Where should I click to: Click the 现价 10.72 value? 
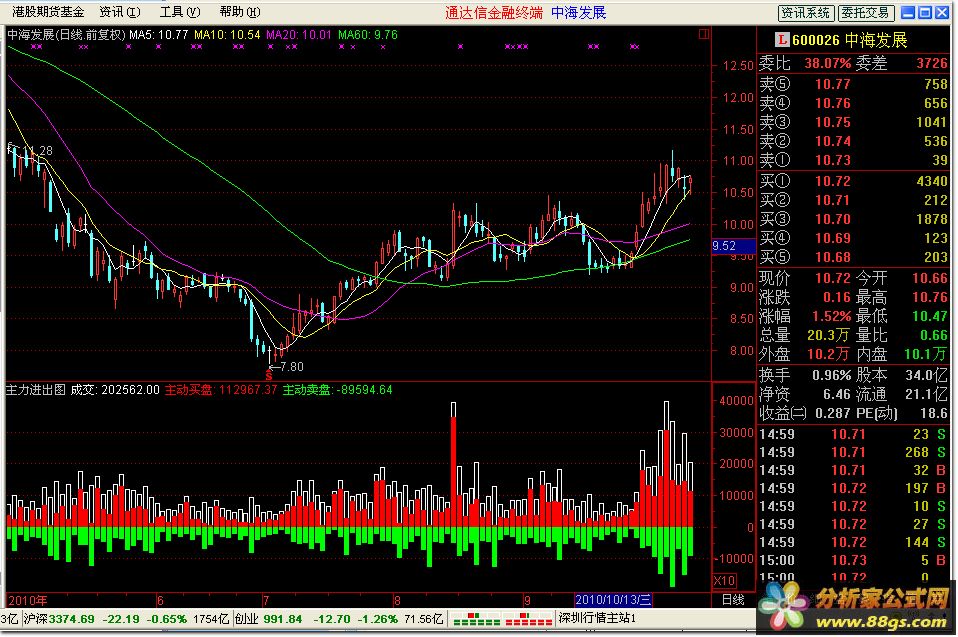coord(833,278)
